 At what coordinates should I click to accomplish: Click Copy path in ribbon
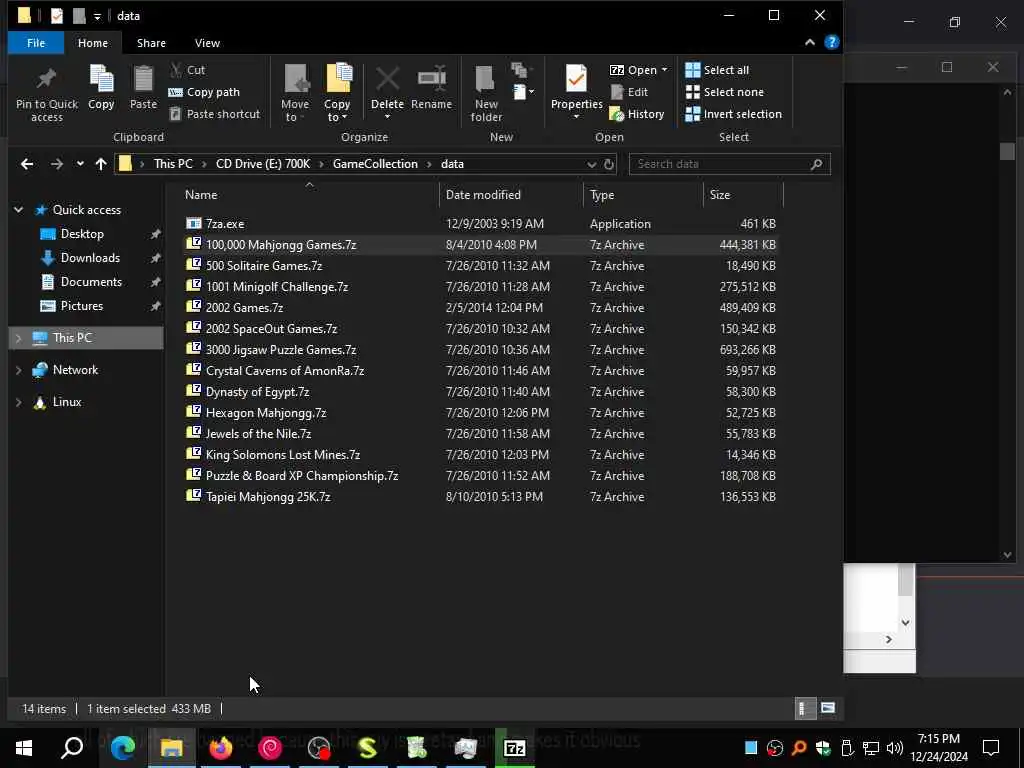pos(204,92)
